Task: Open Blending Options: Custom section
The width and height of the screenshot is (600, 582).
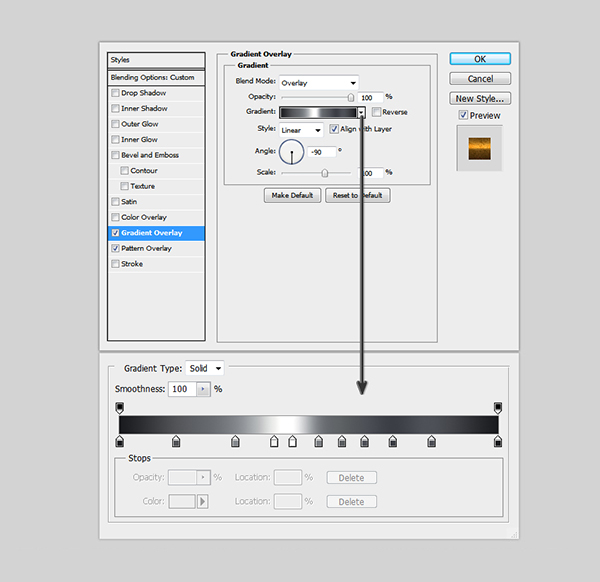Action: click(x=155, y=77)
